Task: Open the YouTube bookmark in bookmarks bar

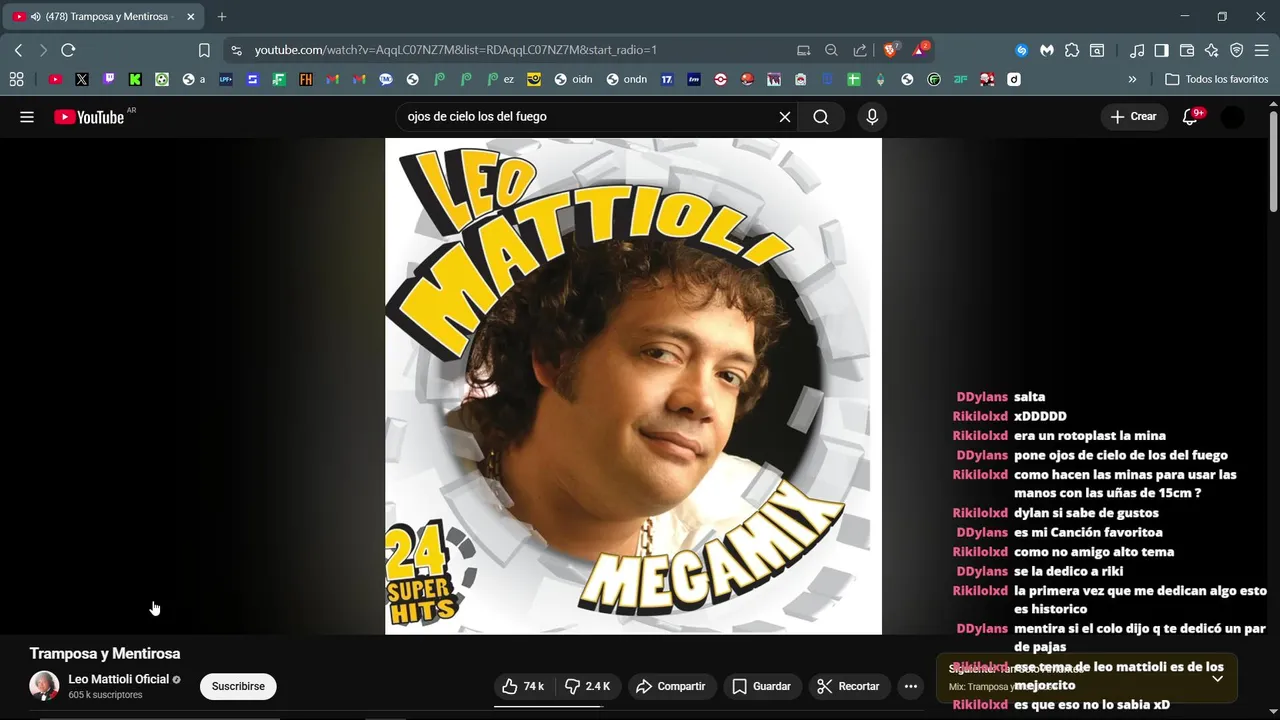Action: (x=55, y=79)
